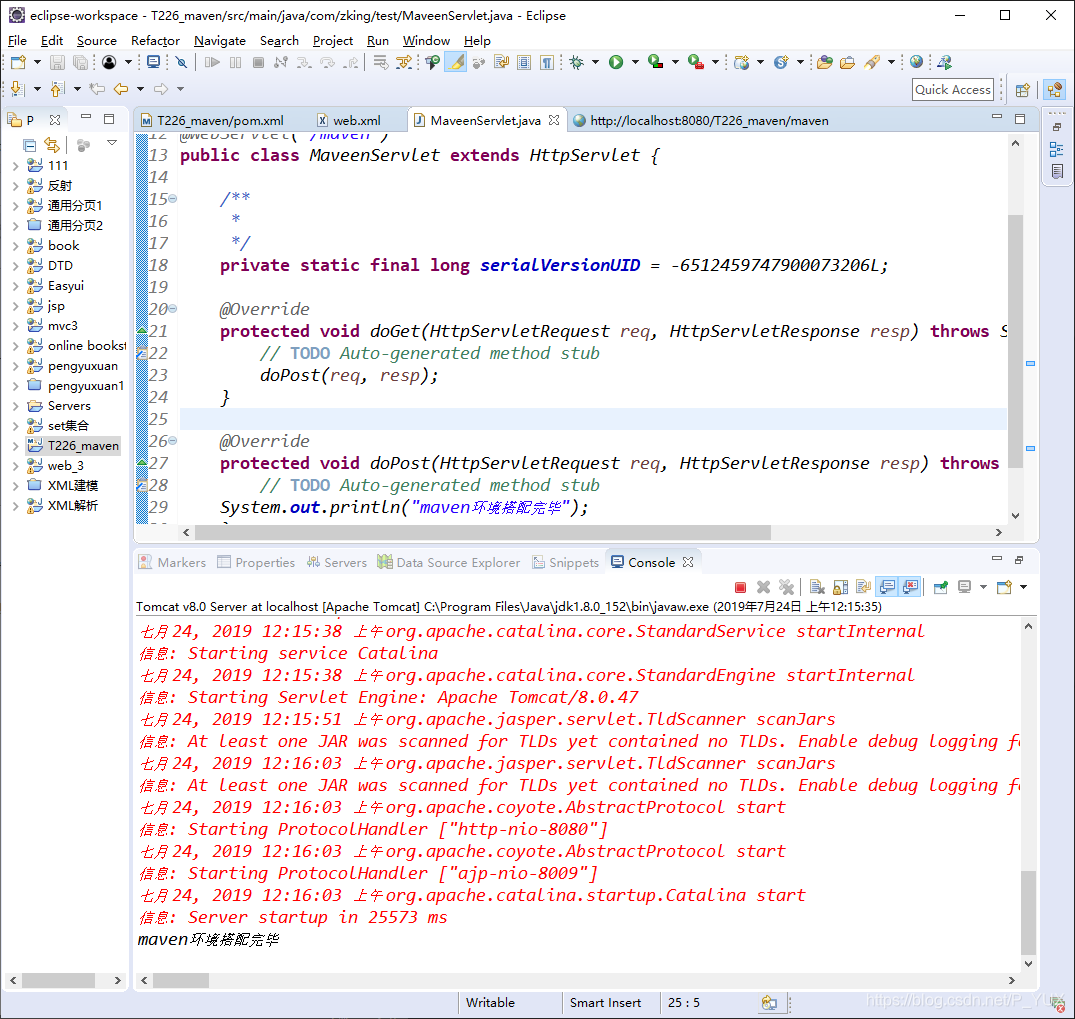This screenshot has height=1019, width=1075.
Task: Open the Window menu
Action: coord(426,40)
